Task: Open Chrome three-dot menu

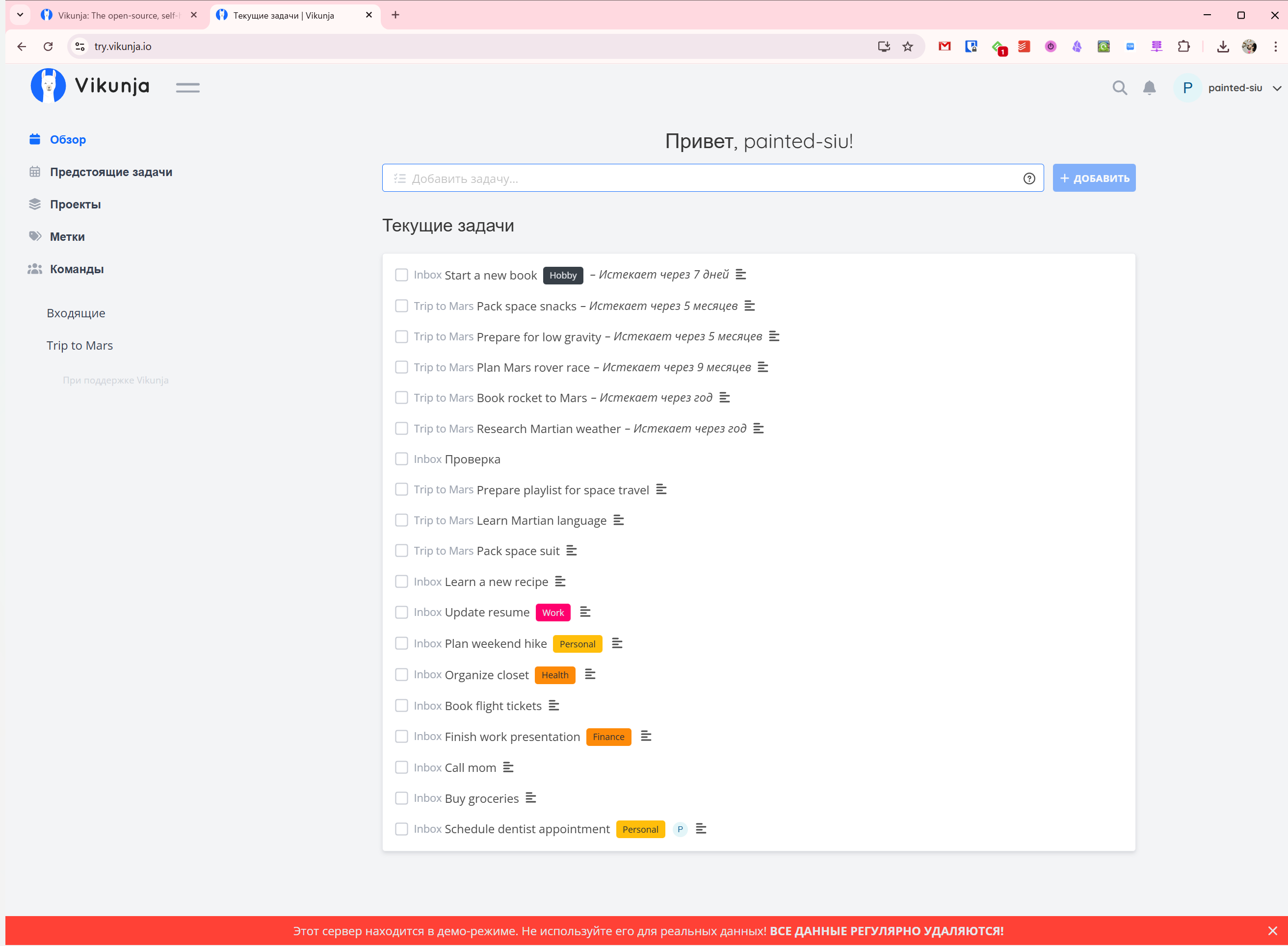Action: point(1275,47)
